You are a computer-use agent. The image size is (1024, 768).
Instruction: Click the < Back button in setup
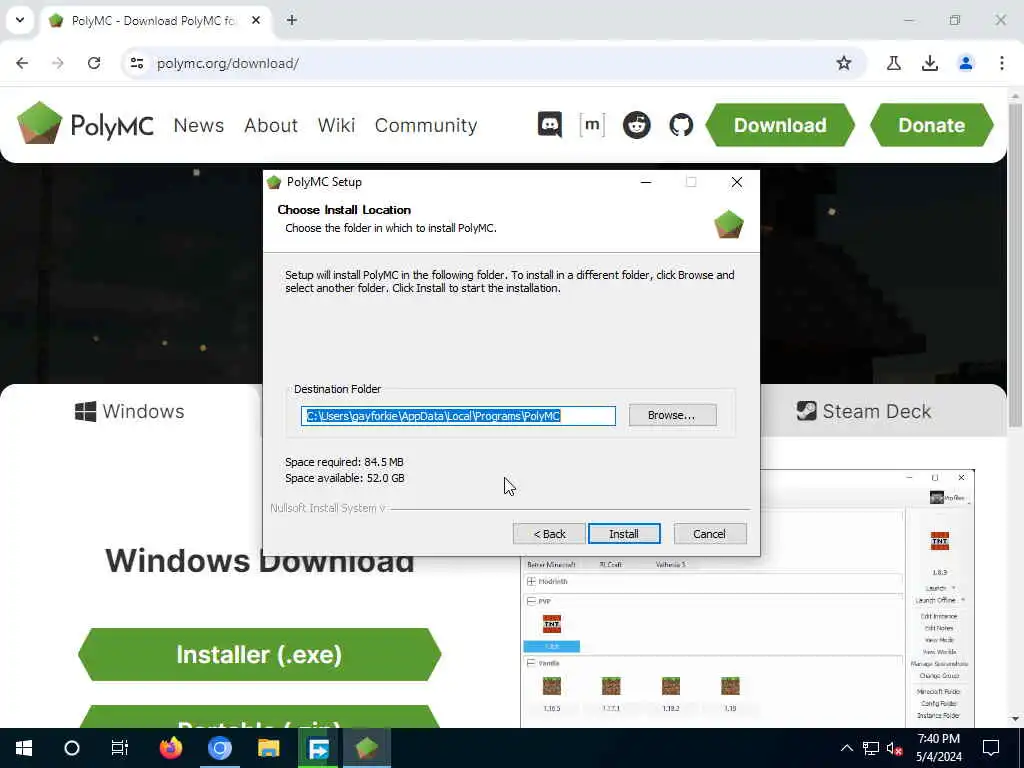click(x=549, y=534)
